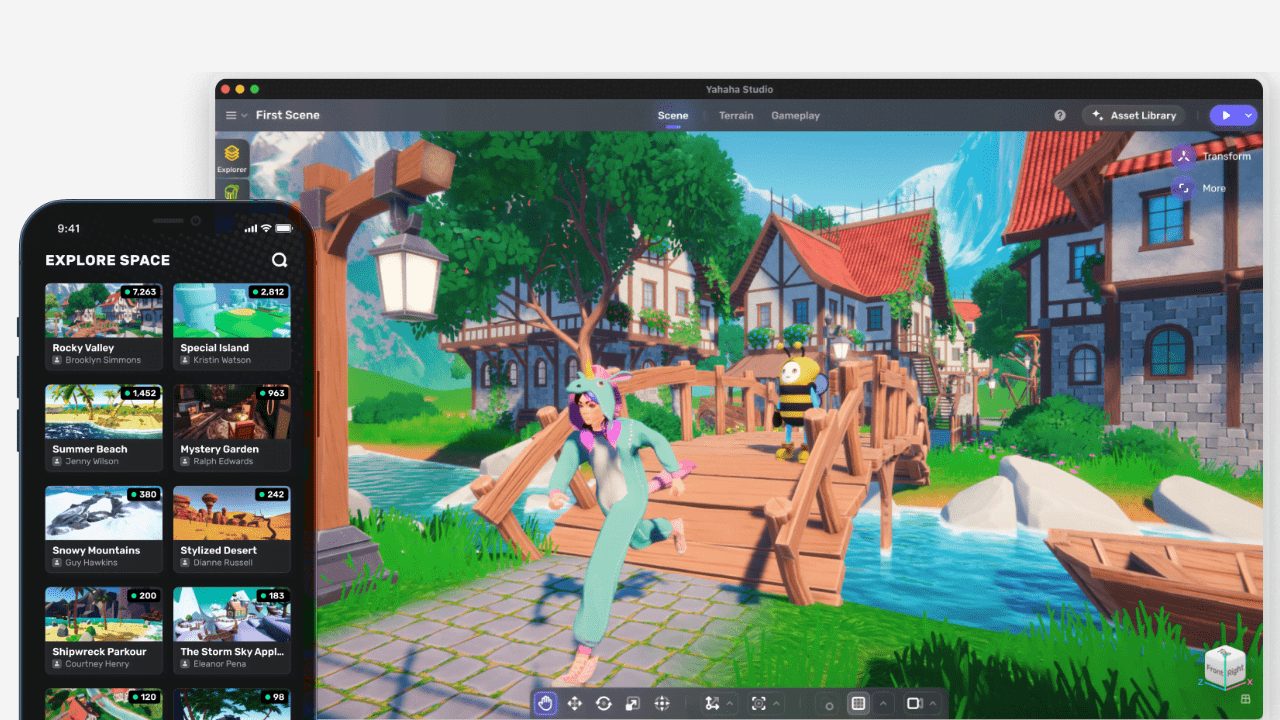Click the EXPLORE SPACE heading
This screenshot has height=720, width=1280.
(108, 260)
